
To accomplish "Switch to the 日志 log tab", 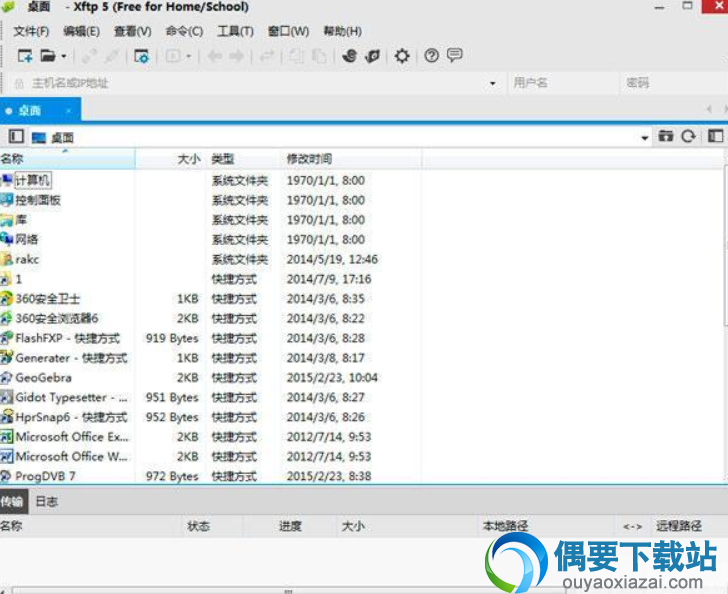I will coord(46,502).
